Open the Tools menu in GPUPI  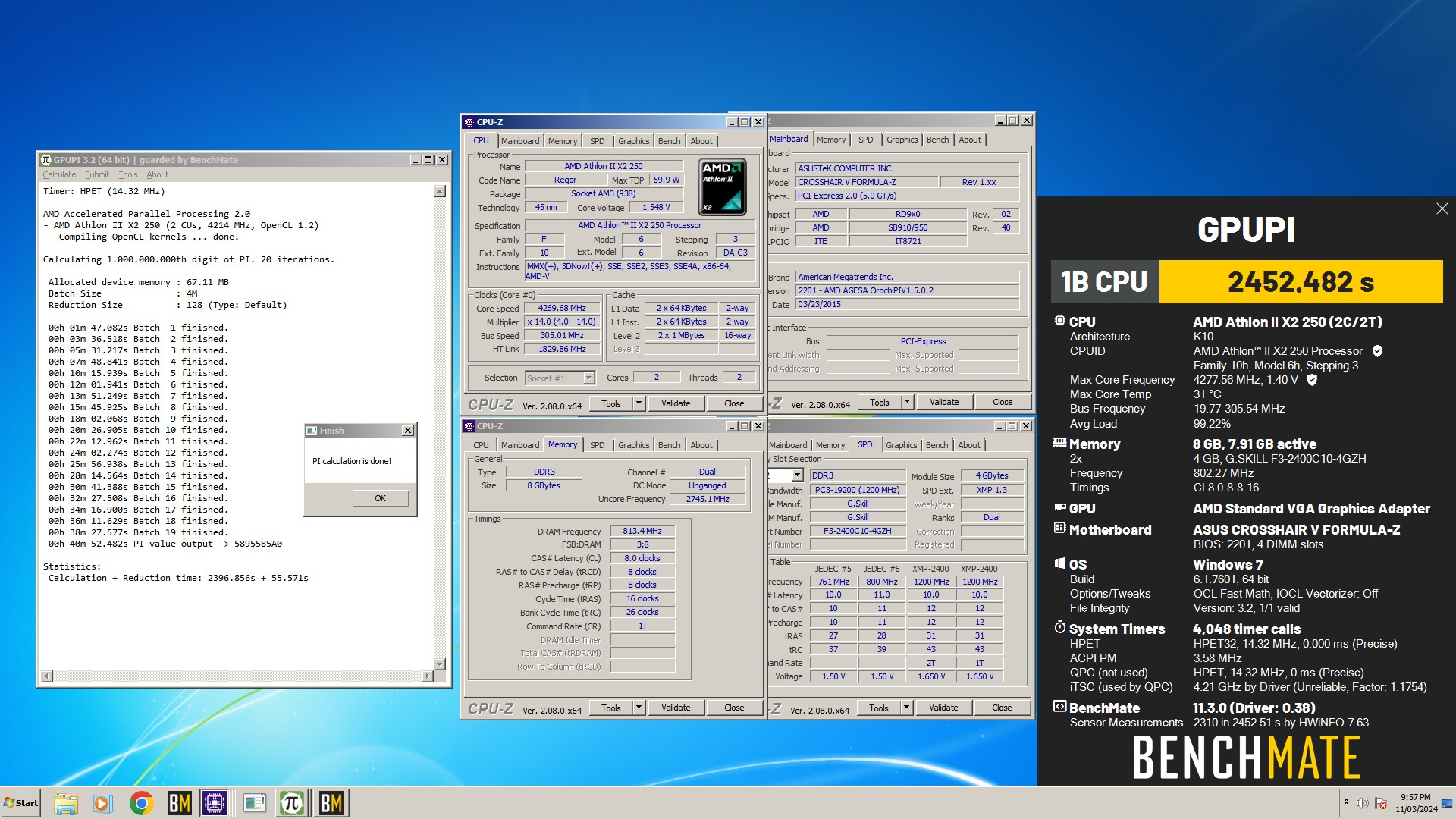click(x=128, y=174)
